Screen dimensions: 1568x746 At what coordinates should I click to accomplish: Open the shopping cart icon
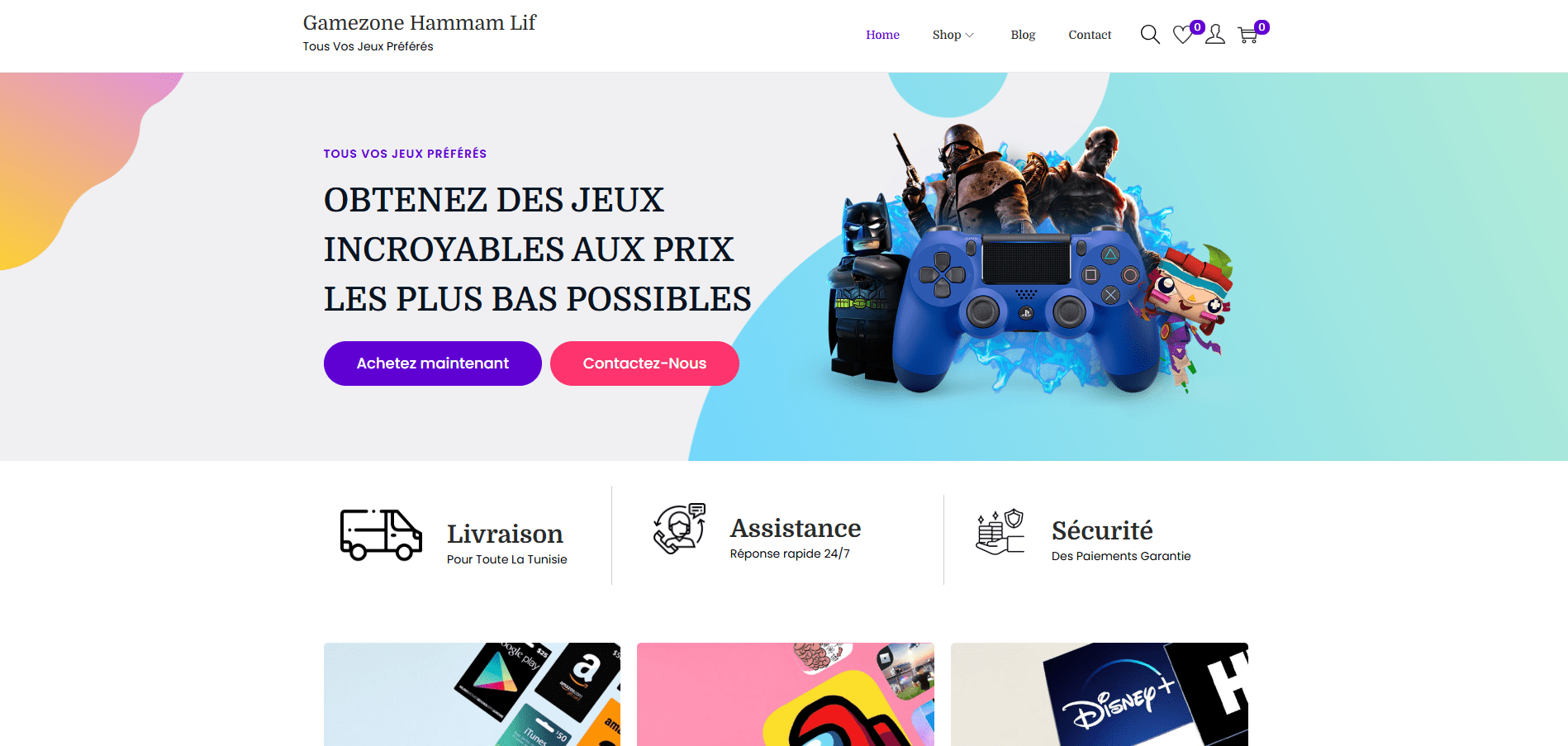pos(1247,35)
